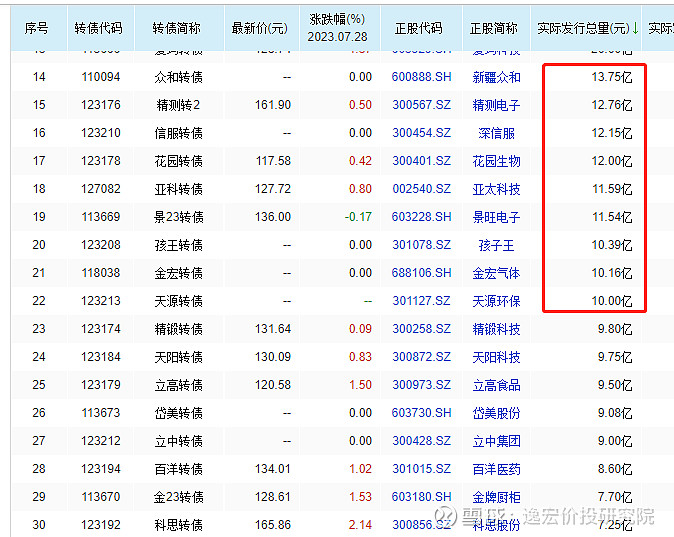Open stock code 300973.SZ link

[421, 385]
